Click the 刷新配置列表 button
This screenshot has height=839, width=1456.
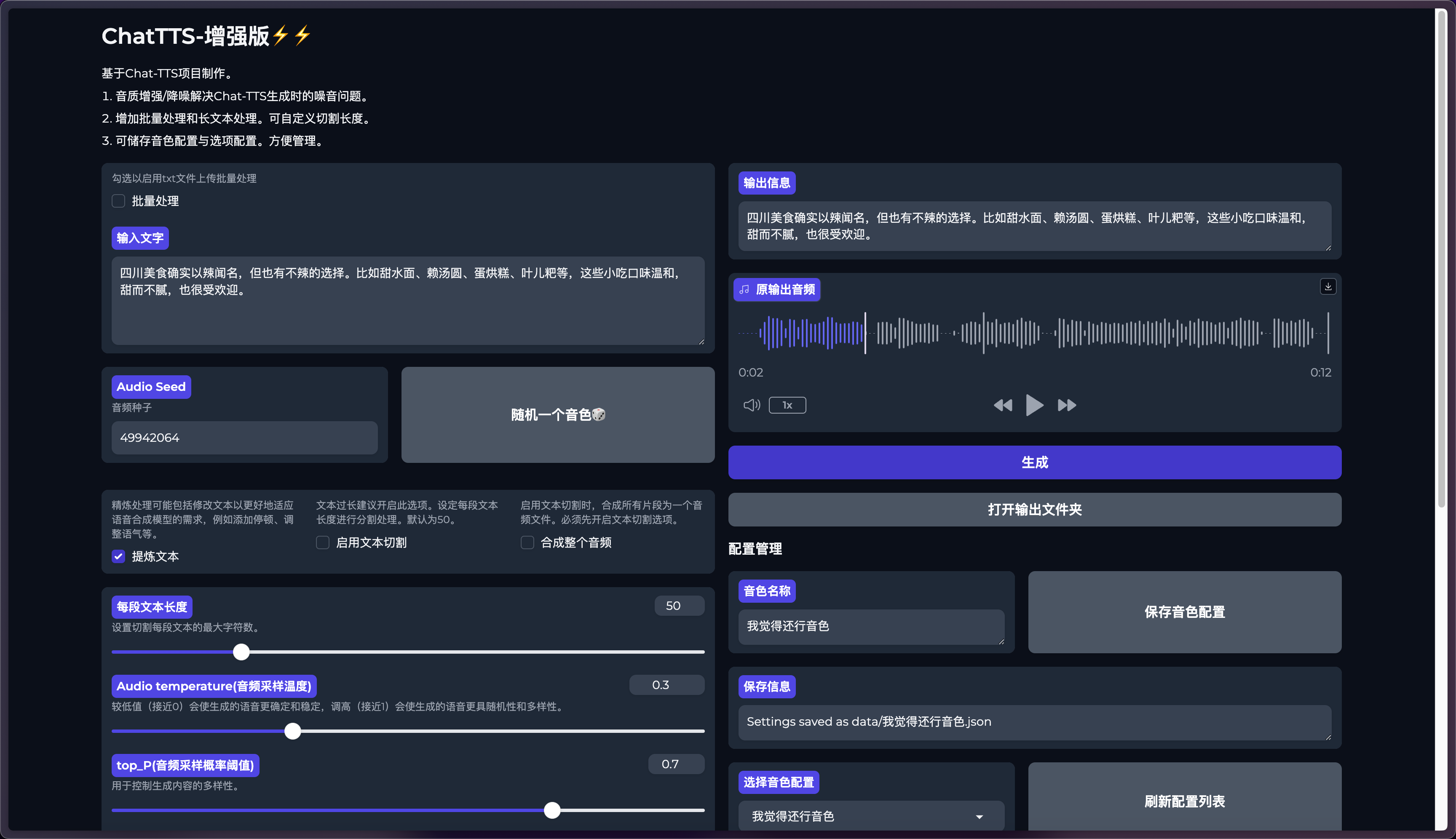click(1184, 801)
